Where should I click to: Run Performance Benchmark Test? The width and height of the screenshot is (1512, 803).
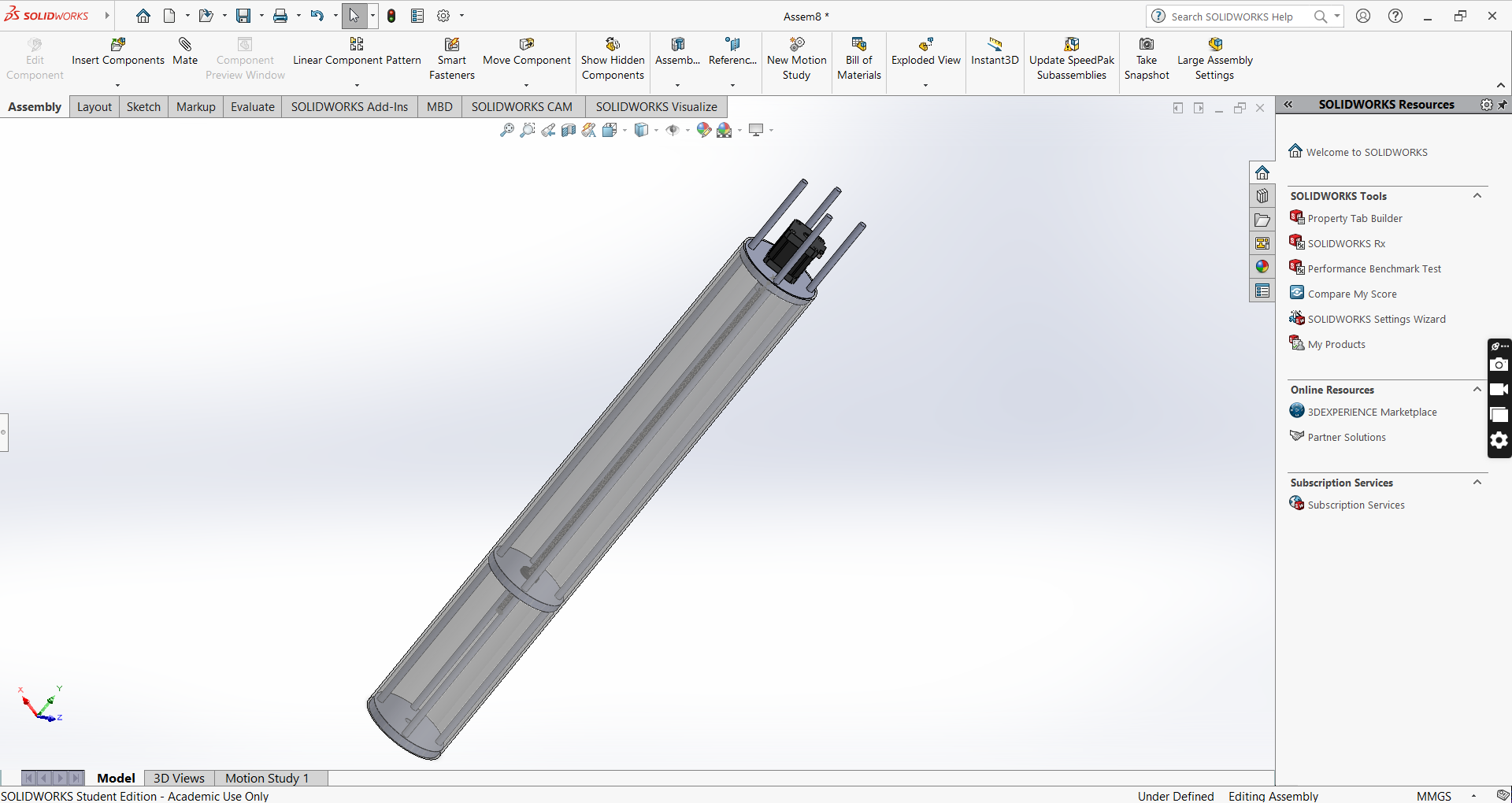pos(1374,268)
